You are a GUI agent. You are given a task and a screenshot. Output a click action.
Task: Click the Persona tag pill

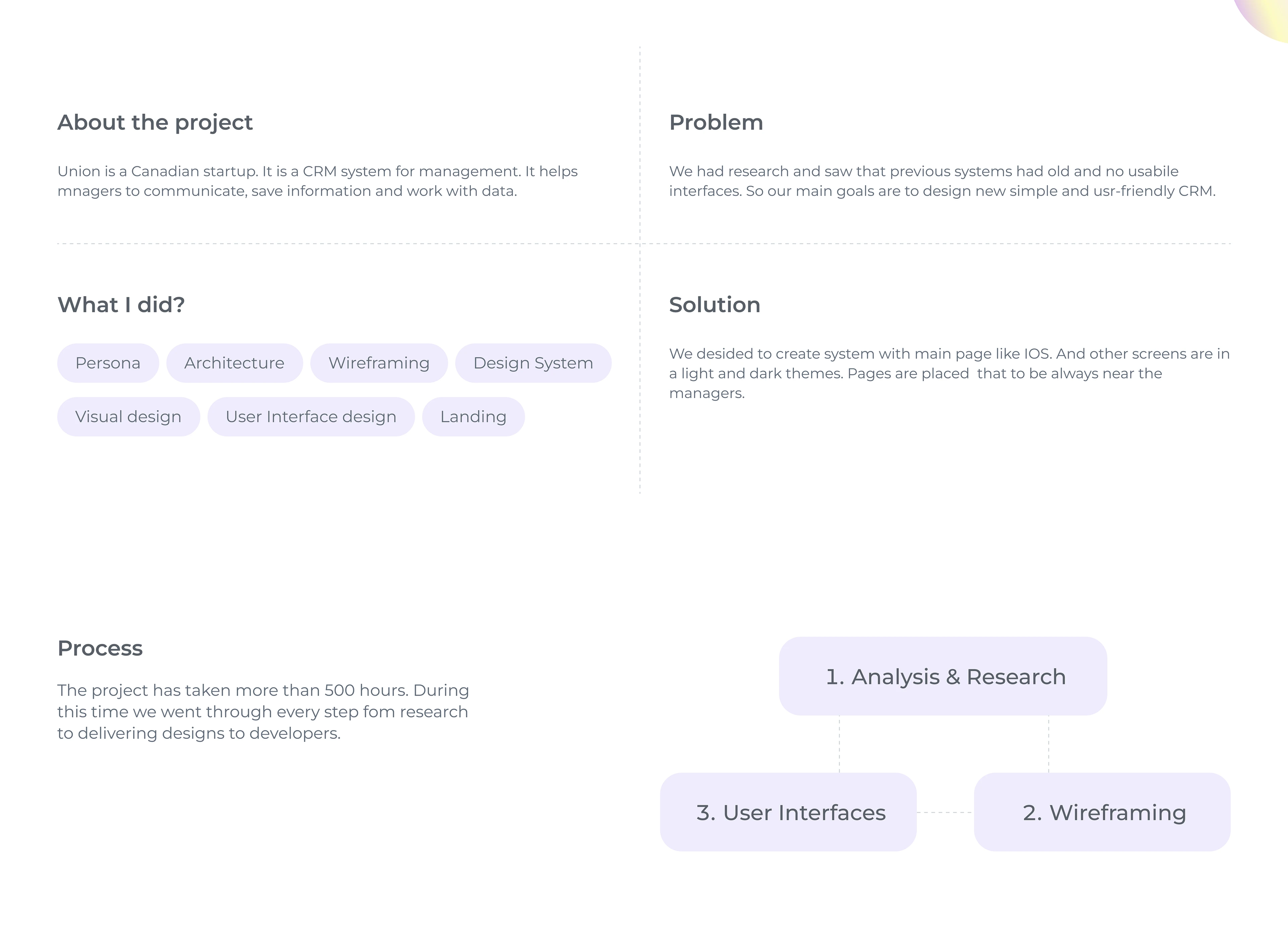[x=108, y=363]
